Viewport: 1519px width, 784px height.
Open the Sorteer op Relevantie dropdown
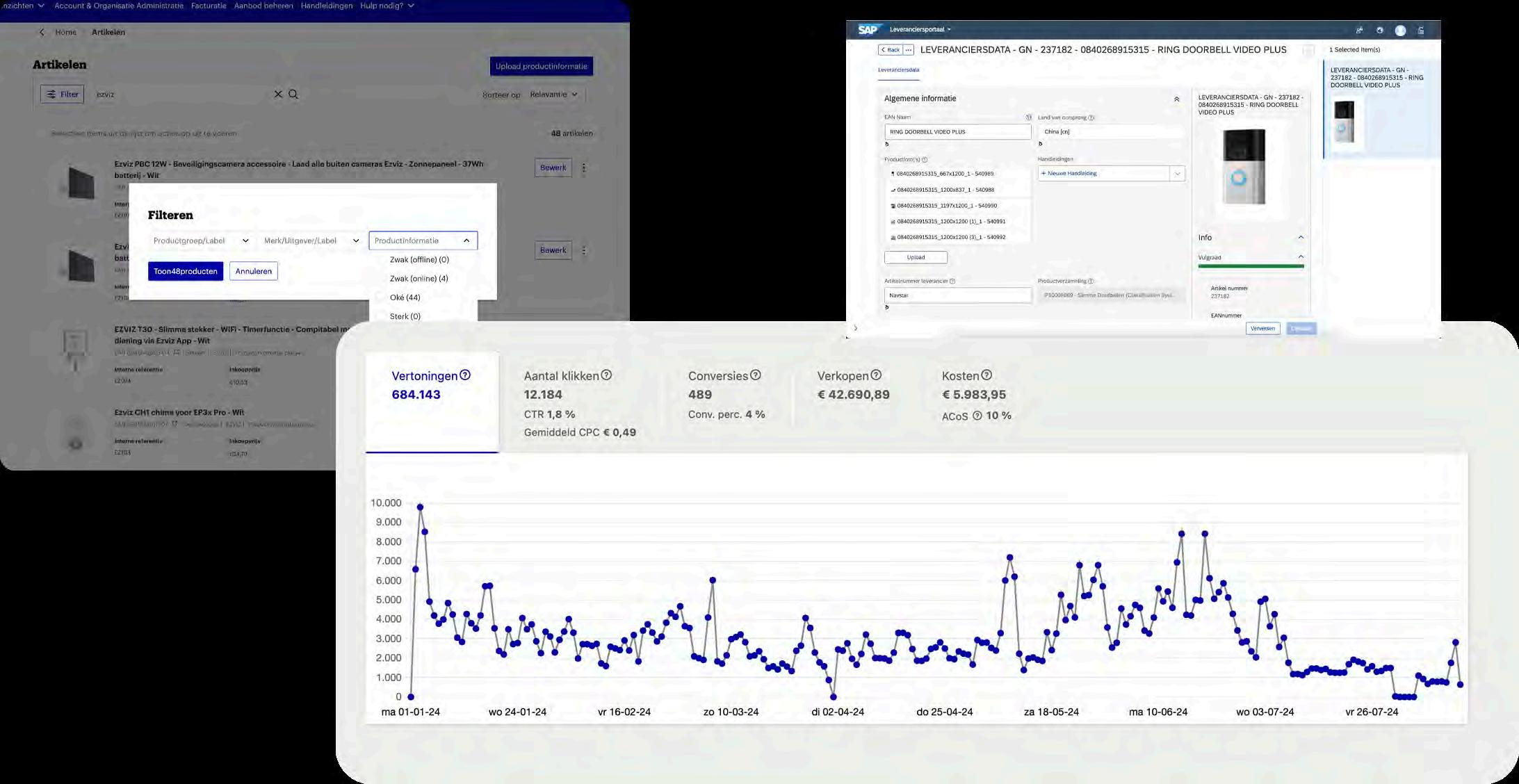(x=553, y=95)
